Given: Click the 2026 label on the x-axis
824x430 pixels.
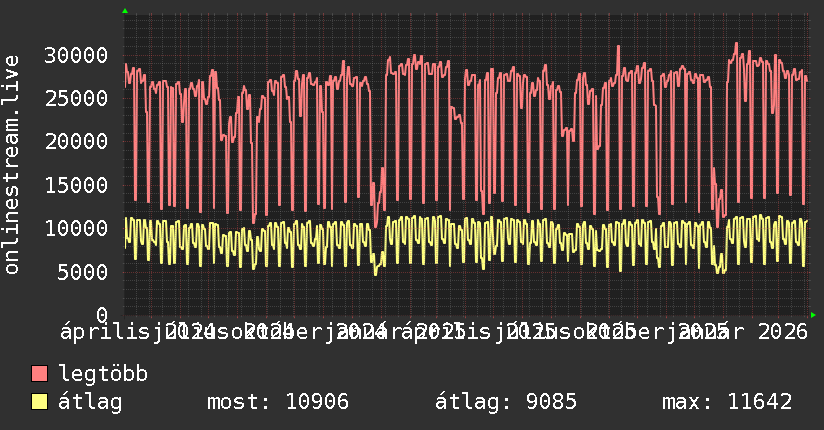Looking at the screenshot, I should [x=784, y=331].
